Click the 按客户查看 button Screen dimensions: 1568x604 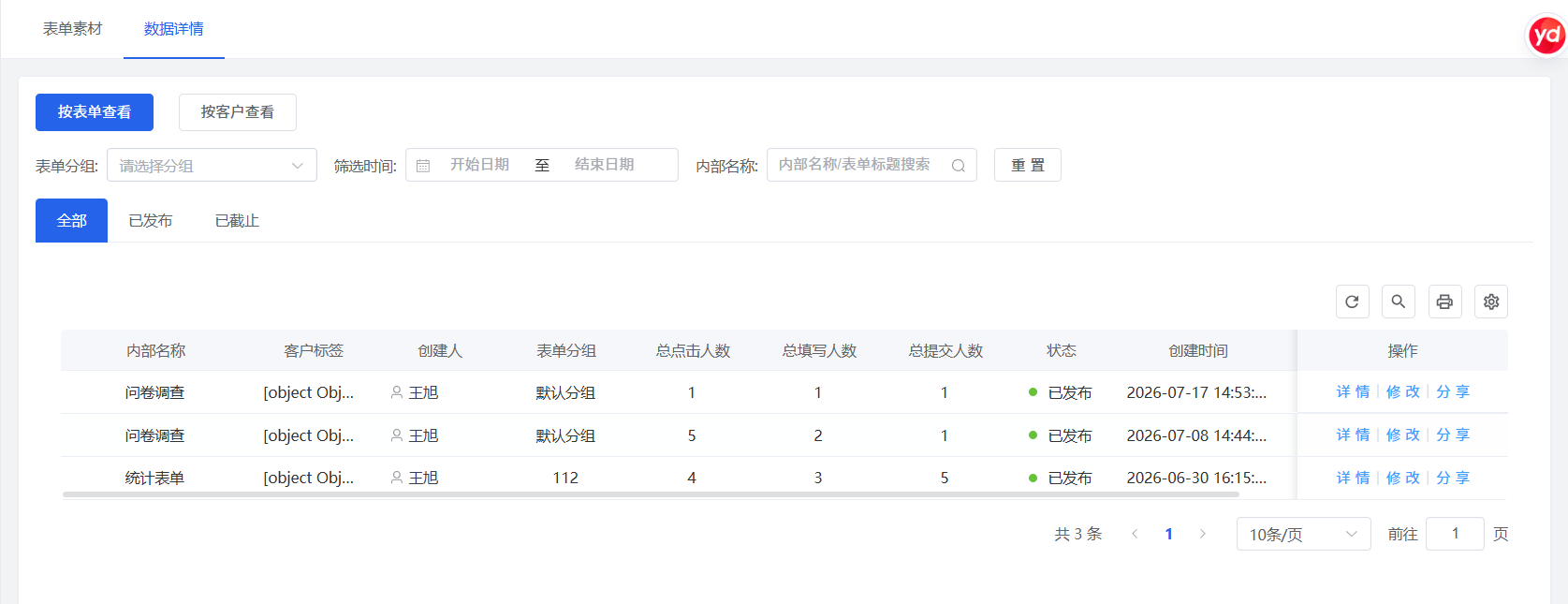click(x=238, y=112)
